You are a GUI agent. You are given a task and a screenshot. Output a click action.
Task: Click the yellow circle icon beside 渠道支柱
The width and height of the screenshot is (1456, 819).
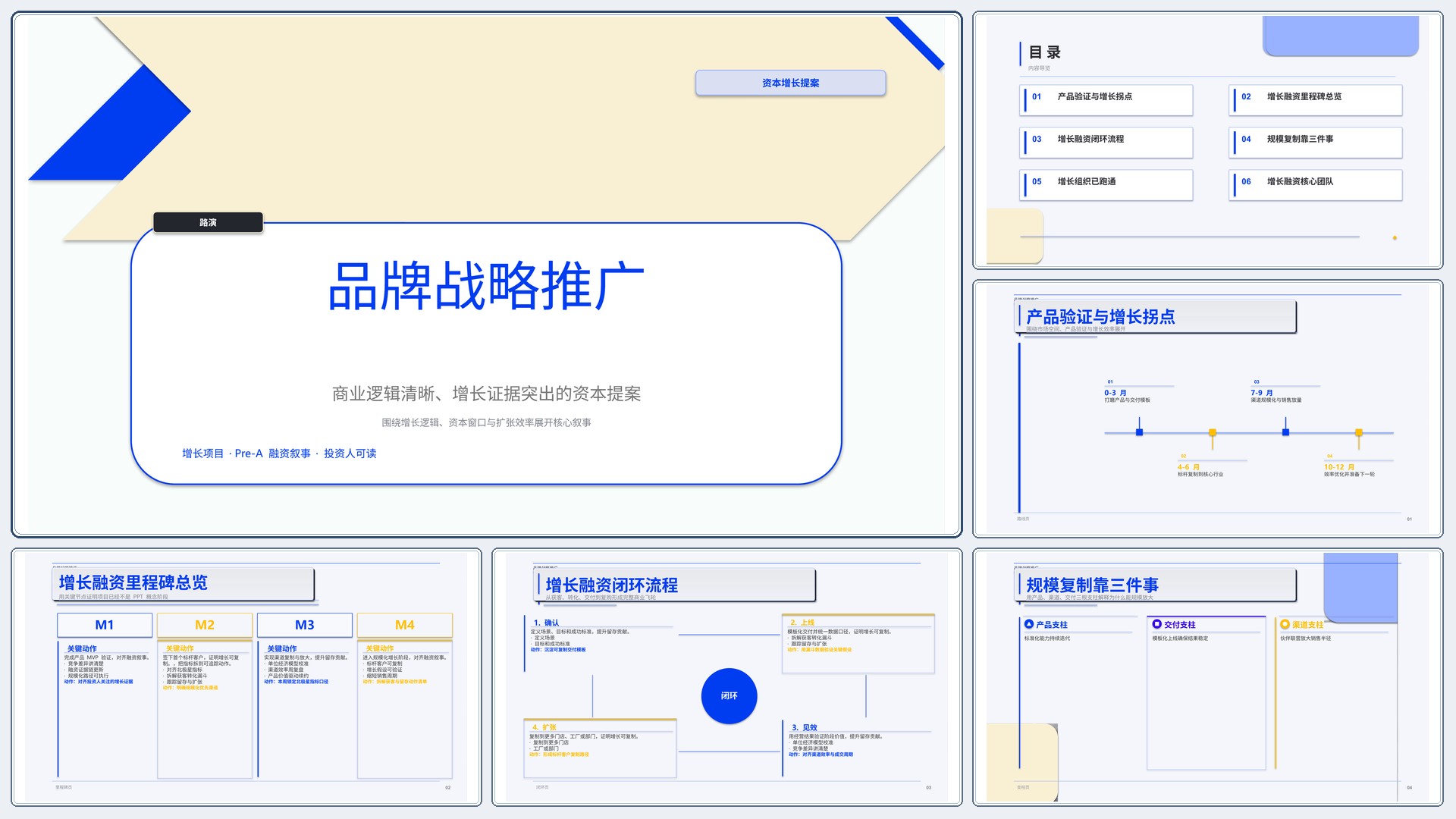pyautogui.click(x=1285, y=624)
